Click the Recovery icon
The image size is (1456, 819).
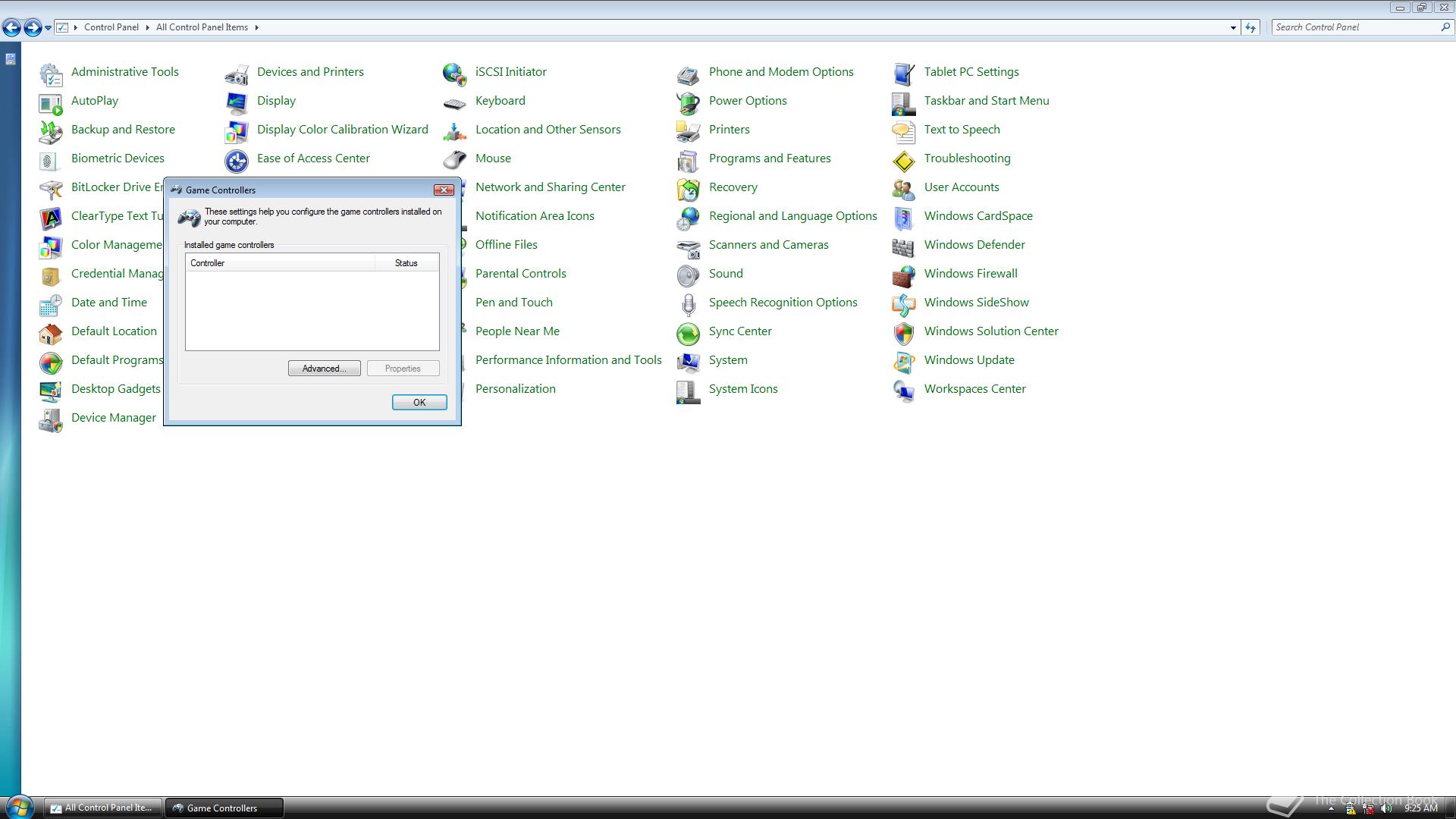pyautogui.click(x=689, y=189)
